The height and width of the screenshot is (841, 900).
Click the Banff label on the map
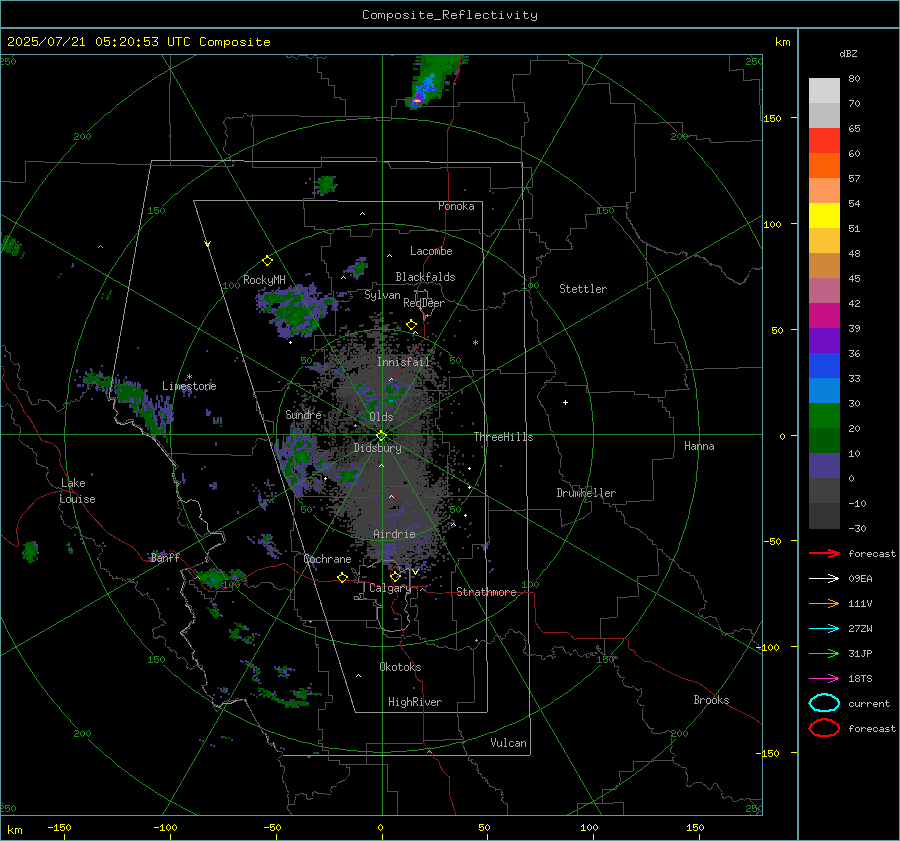tap(165, 557)
